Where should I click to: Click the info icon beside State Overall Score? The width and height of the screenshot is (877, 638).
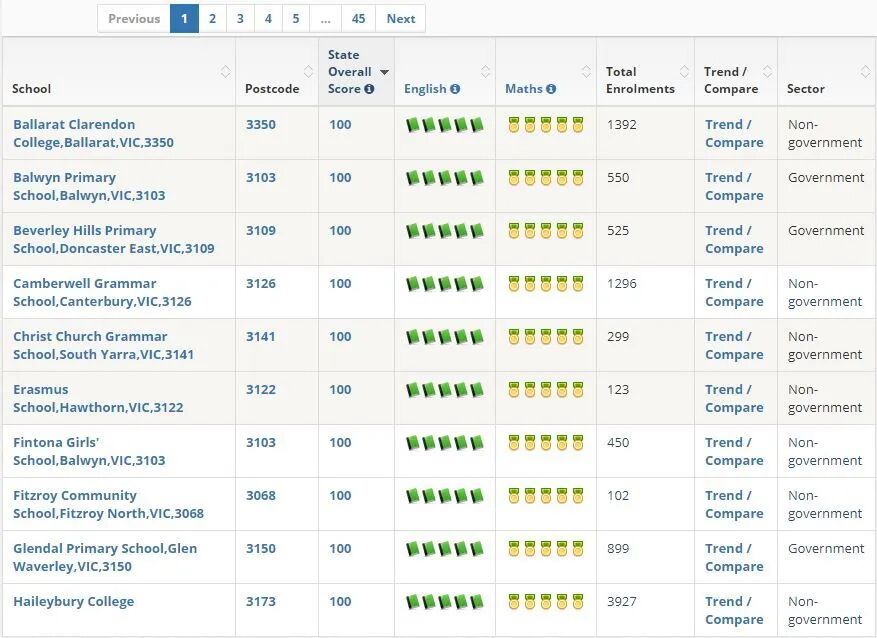tap(369, 89)
